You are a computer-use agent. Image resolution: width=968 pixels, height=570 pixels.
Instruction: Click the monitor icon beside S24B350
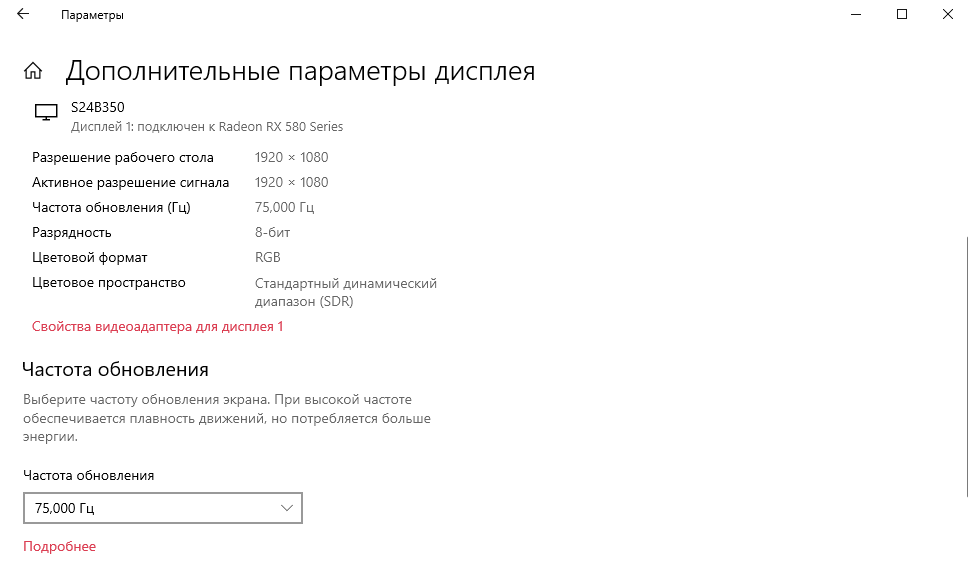point(46,112)
